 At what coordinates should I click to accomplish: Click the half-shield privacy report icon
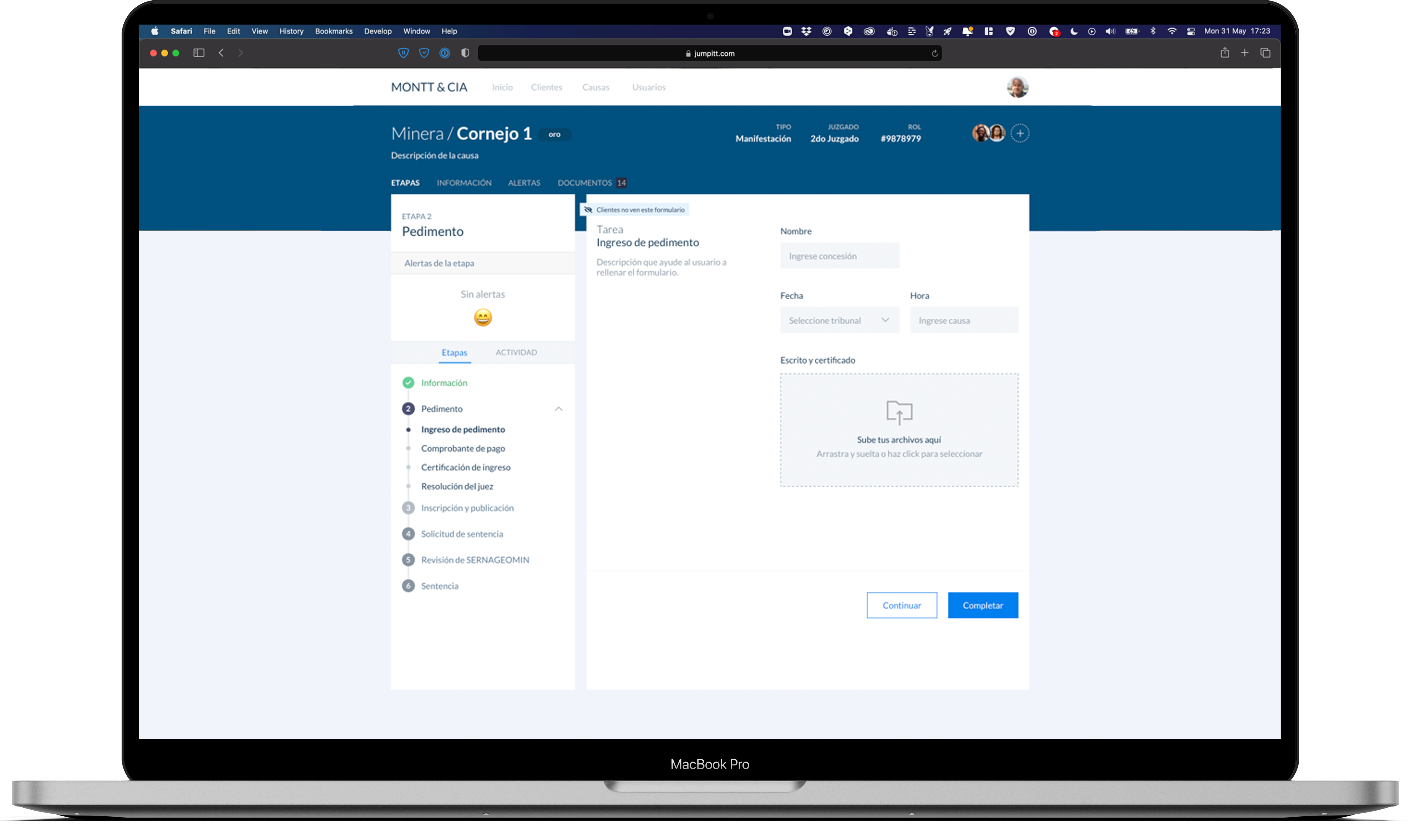[465, 53]
